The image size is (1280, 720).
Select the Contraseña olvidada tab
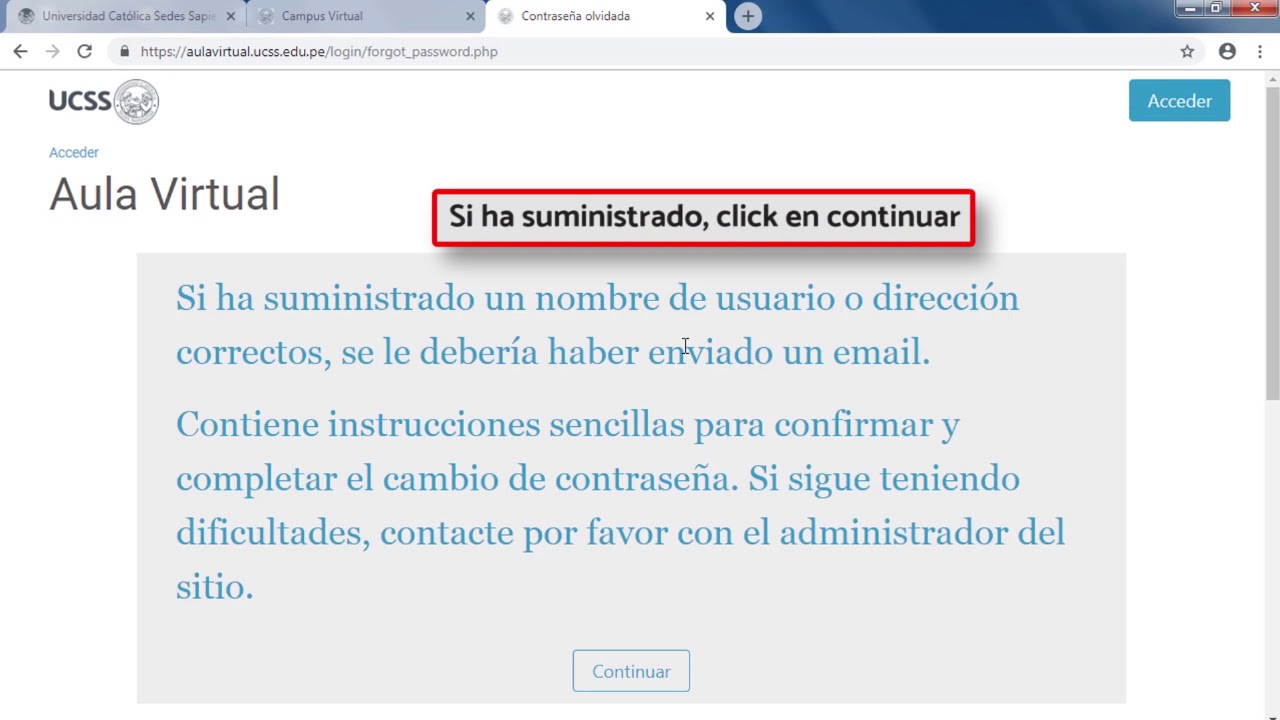(x=605, y=16)
